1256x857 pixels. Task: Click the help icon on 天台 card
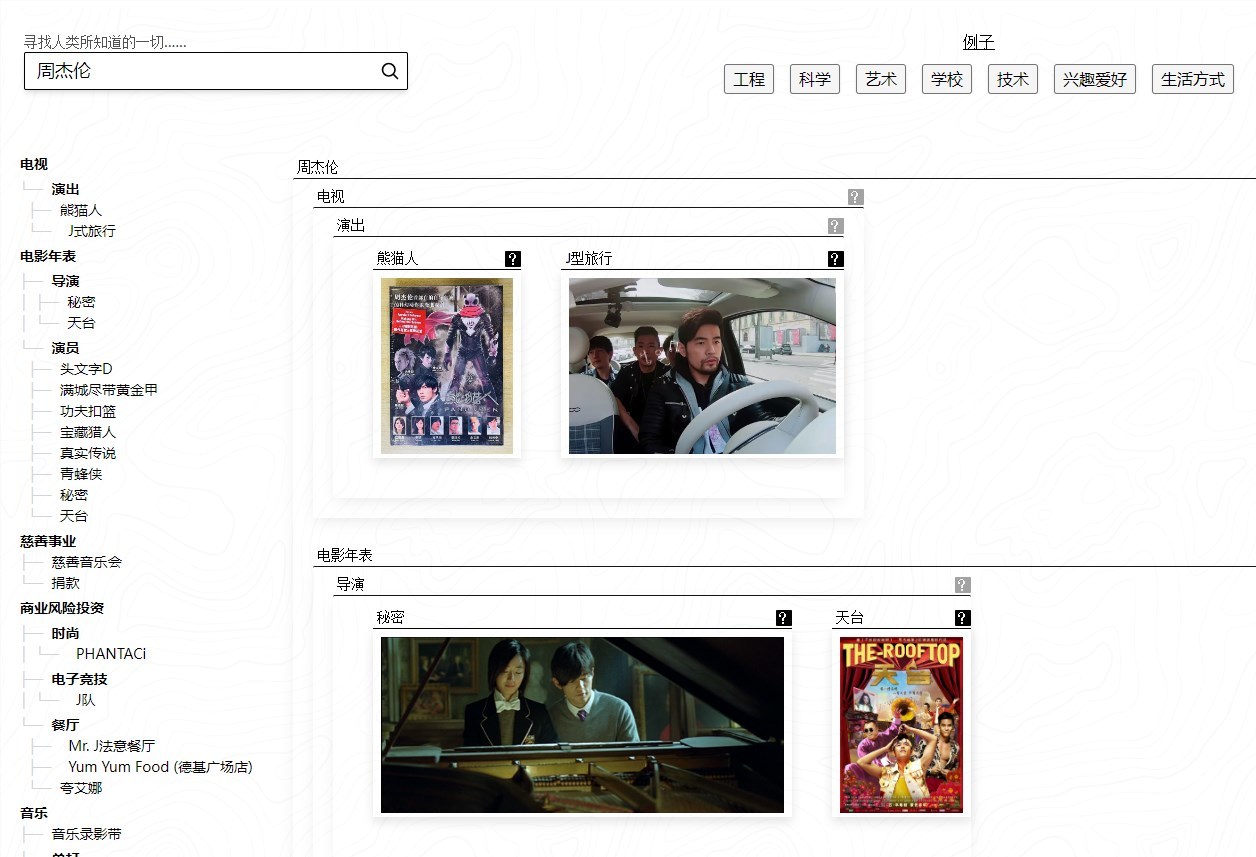point(963,618)
